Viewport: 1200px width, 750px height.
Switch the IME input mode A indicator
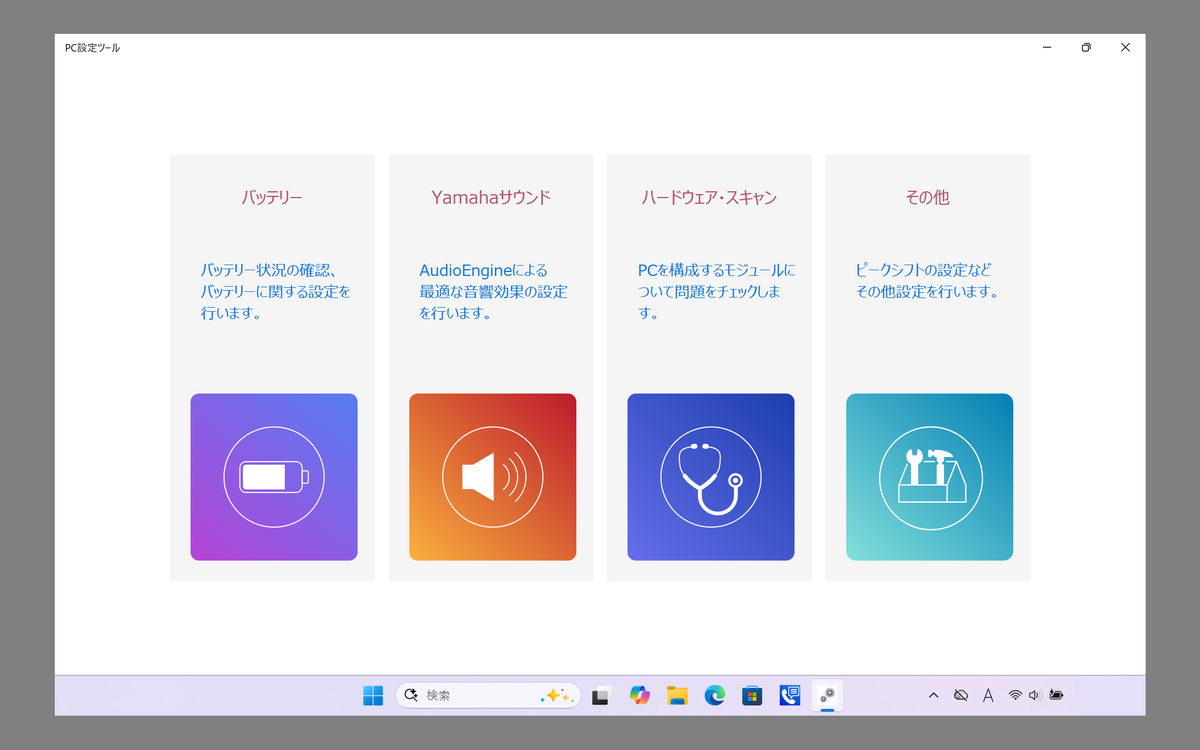click(988, 695)
